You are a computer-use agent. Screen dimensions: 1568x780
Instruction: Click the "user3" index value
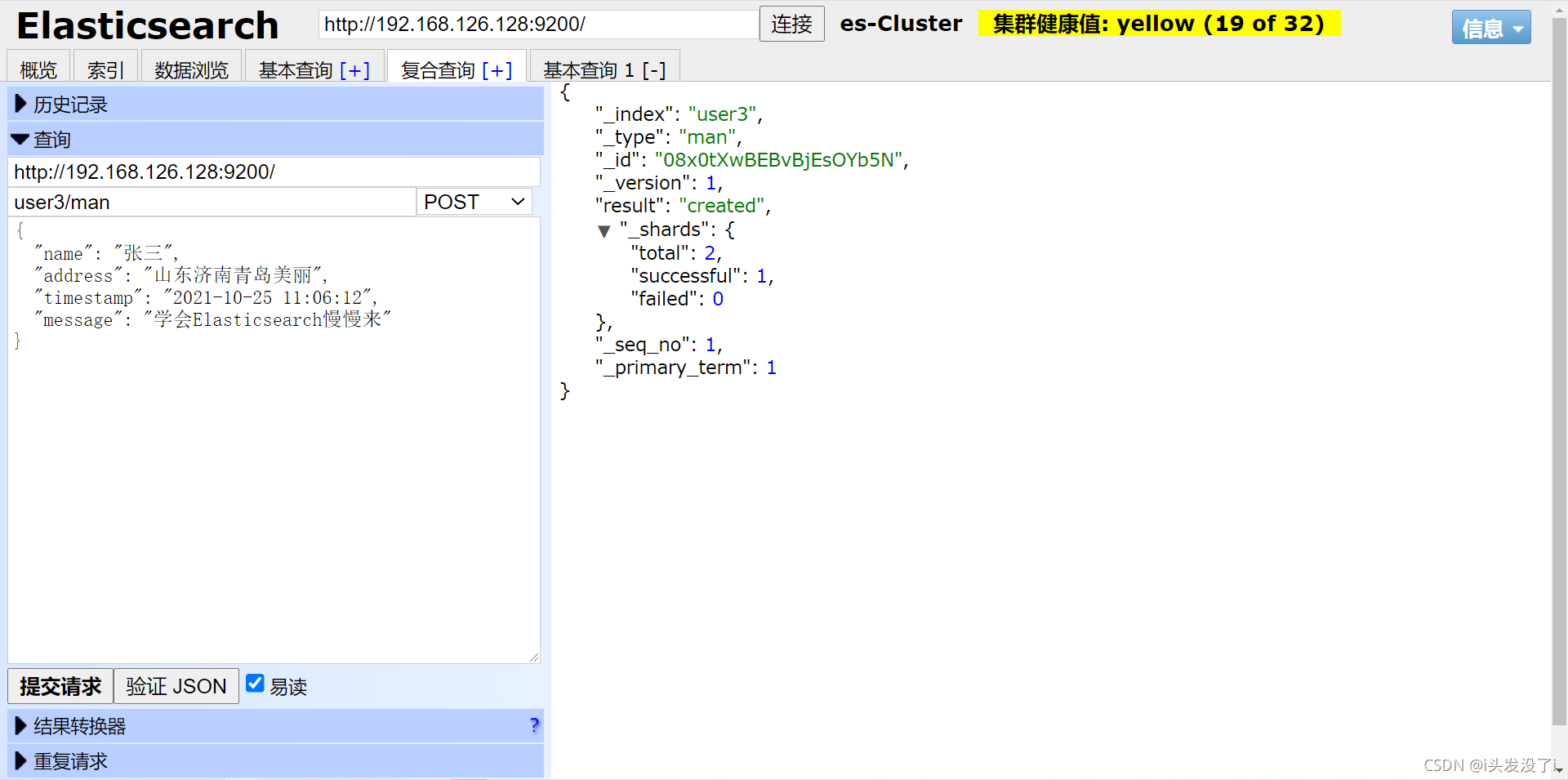(x=723, y=114)
